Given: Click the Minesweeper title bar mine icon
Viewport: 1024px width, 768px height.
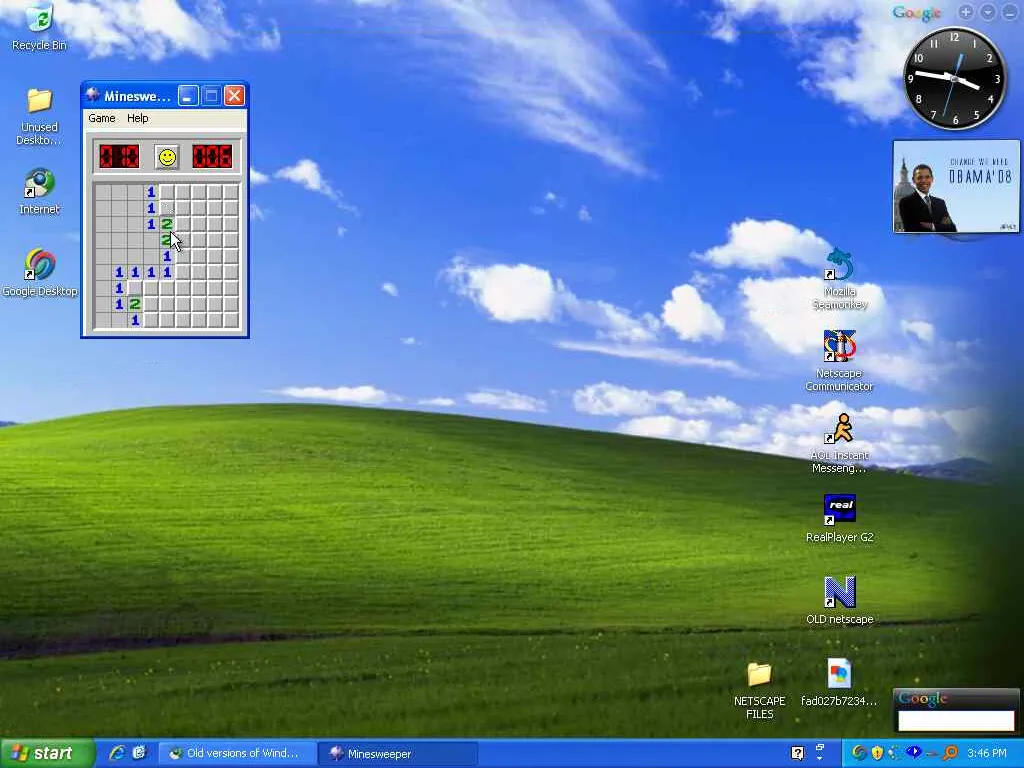Looking at the screenshot, I should (x=93, y=96).
